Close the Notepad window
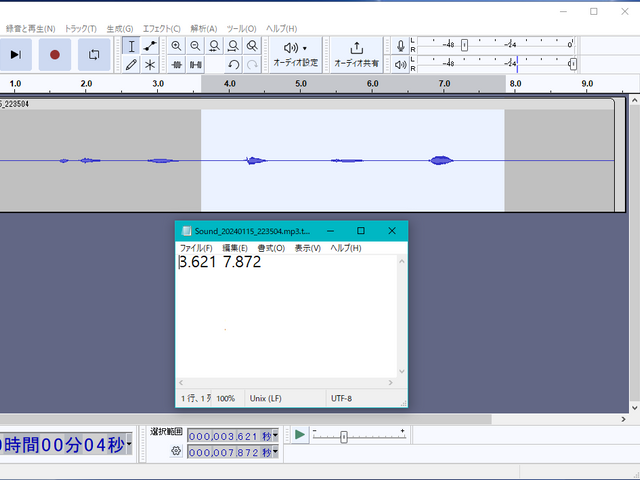Screen dimensions: 640x480 click(x=392, y=231)
